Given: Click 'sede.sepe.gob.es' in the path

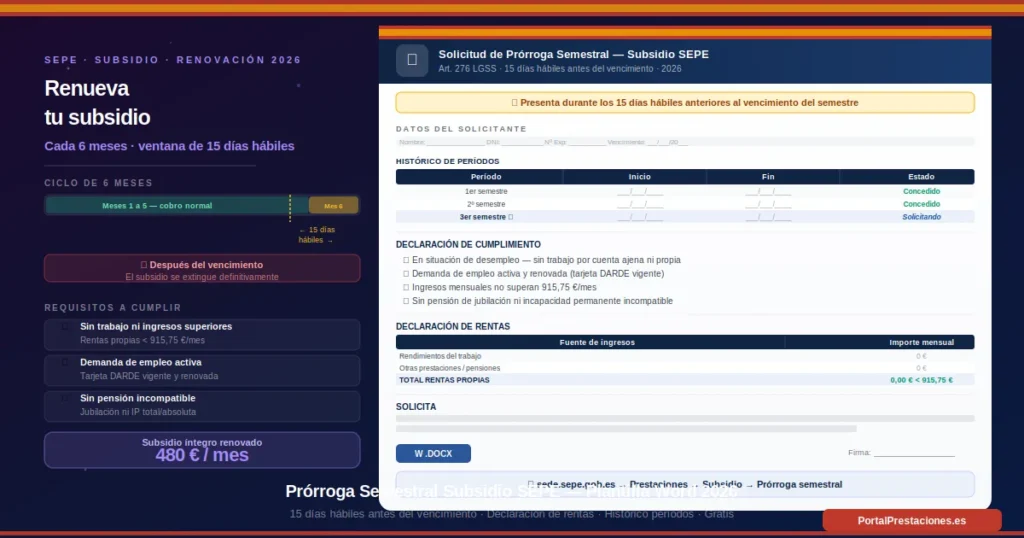Looking at the screenshot, I should 575,484.
